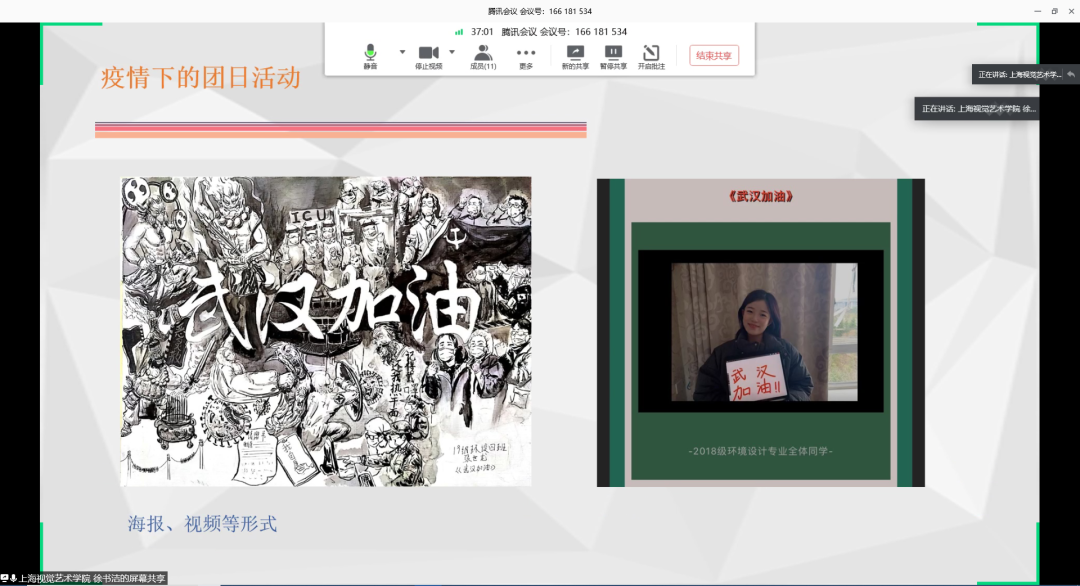Viewport: 1080px width, 586px height.
Task: Click the reply arrow on speaker notification
Action: 1071,74
